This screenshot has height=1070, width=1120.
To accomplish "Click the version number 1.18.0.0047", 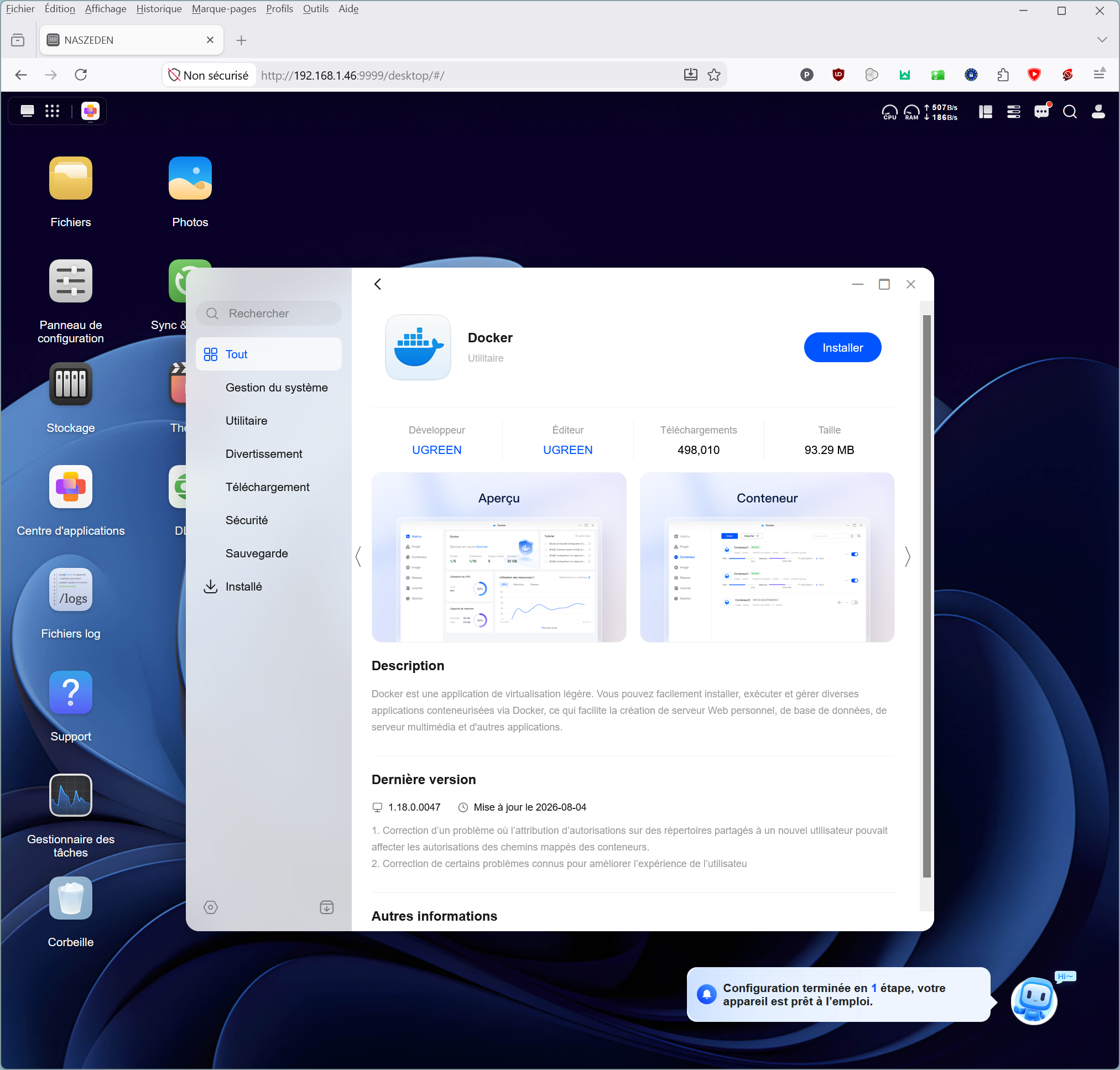I will (414, 807).
